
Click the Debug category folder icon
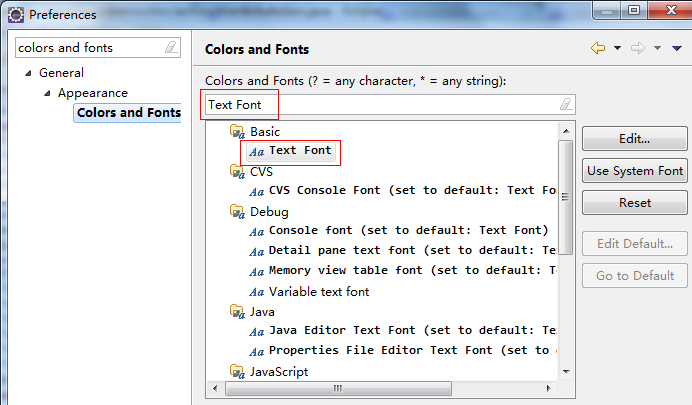pos(237,211)
